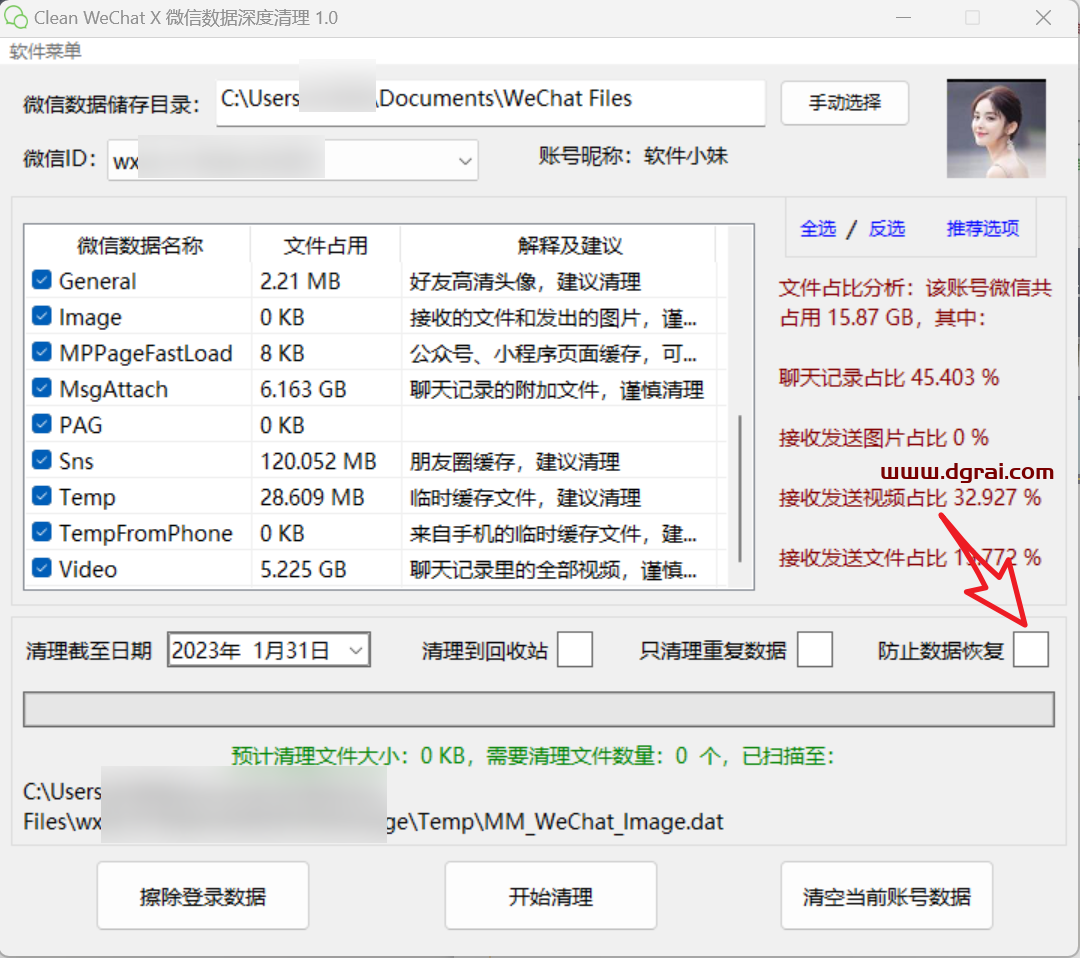Image resolution: width=1080 pixels, height=958 pixels.
Task: Click the 接收发送图片占比 0 % text
Action: point(884,437)
